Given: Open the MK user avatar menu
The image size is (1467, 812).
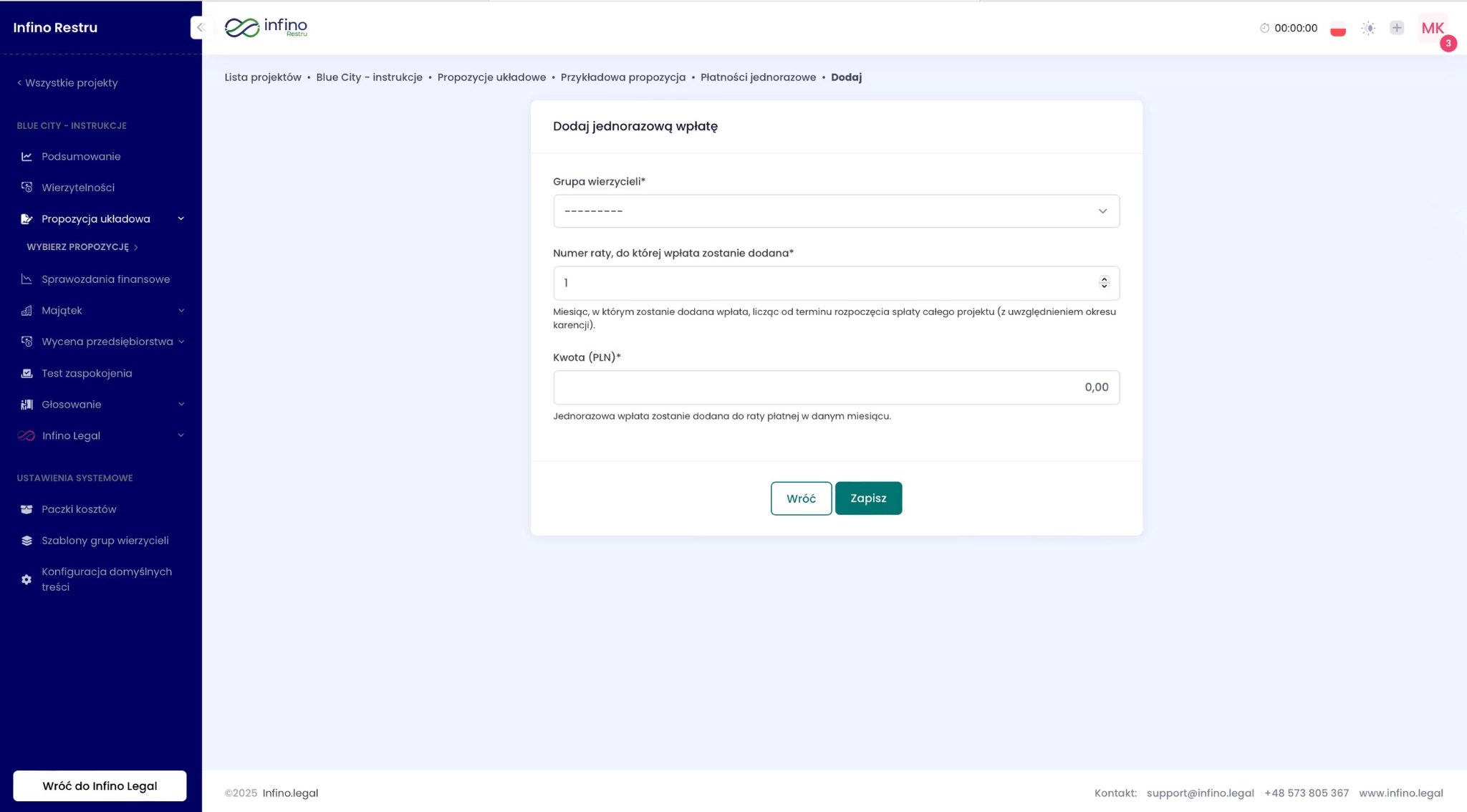Looking at the screenshot, I should [x=1433, y=29].
